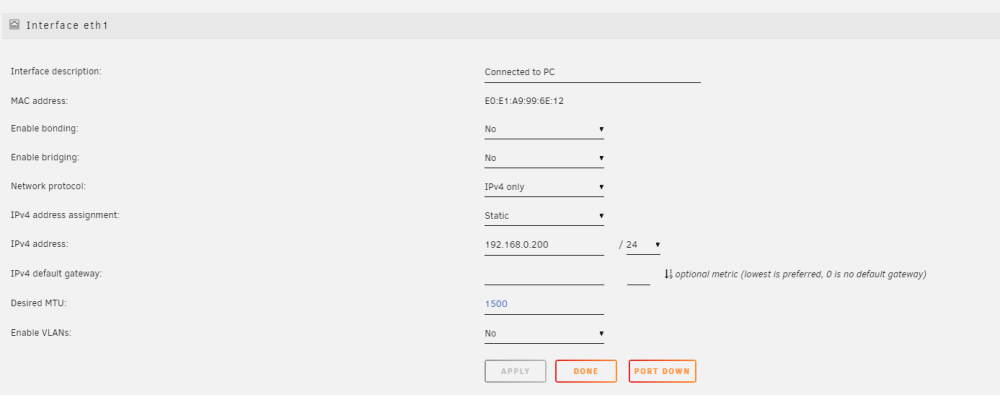The height and width of the screenshot is (395, 1000).
Task: Click the metric sort icon beside gateway
Action: [x=668, y=274]
